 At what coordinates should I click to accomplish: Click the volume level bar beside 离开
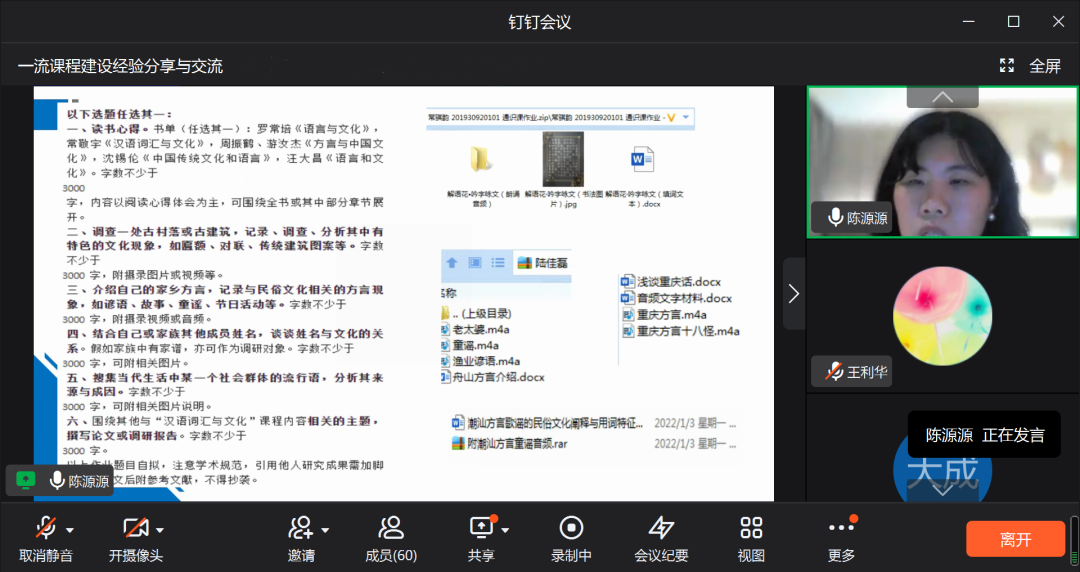(x=1074, y=538)
